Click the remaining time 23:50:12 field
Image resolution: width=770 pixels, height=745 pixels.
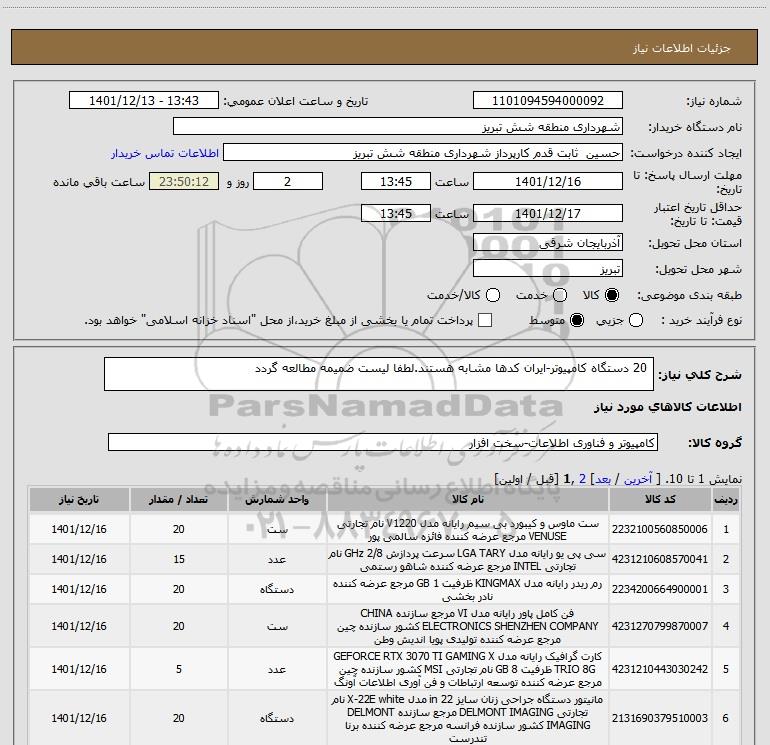(x=184, y=181)
